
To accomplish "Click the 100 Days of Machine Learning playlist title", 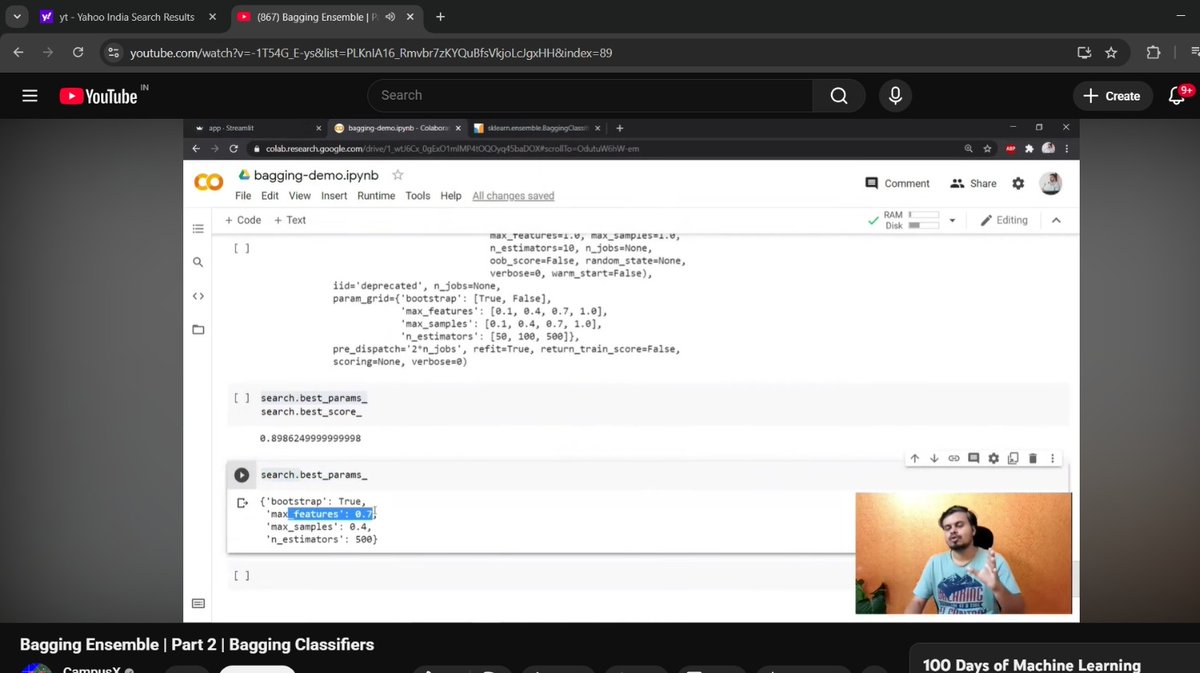I will [1032, 665].
